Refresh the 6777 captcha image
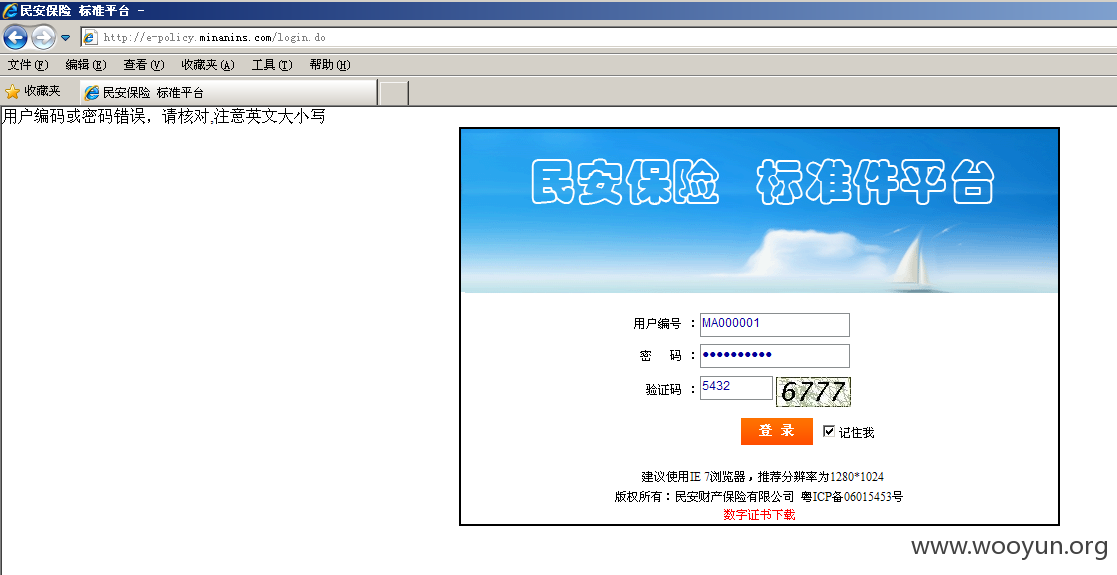This screenshot has height=575, width=1117. (x=813, y=391)
